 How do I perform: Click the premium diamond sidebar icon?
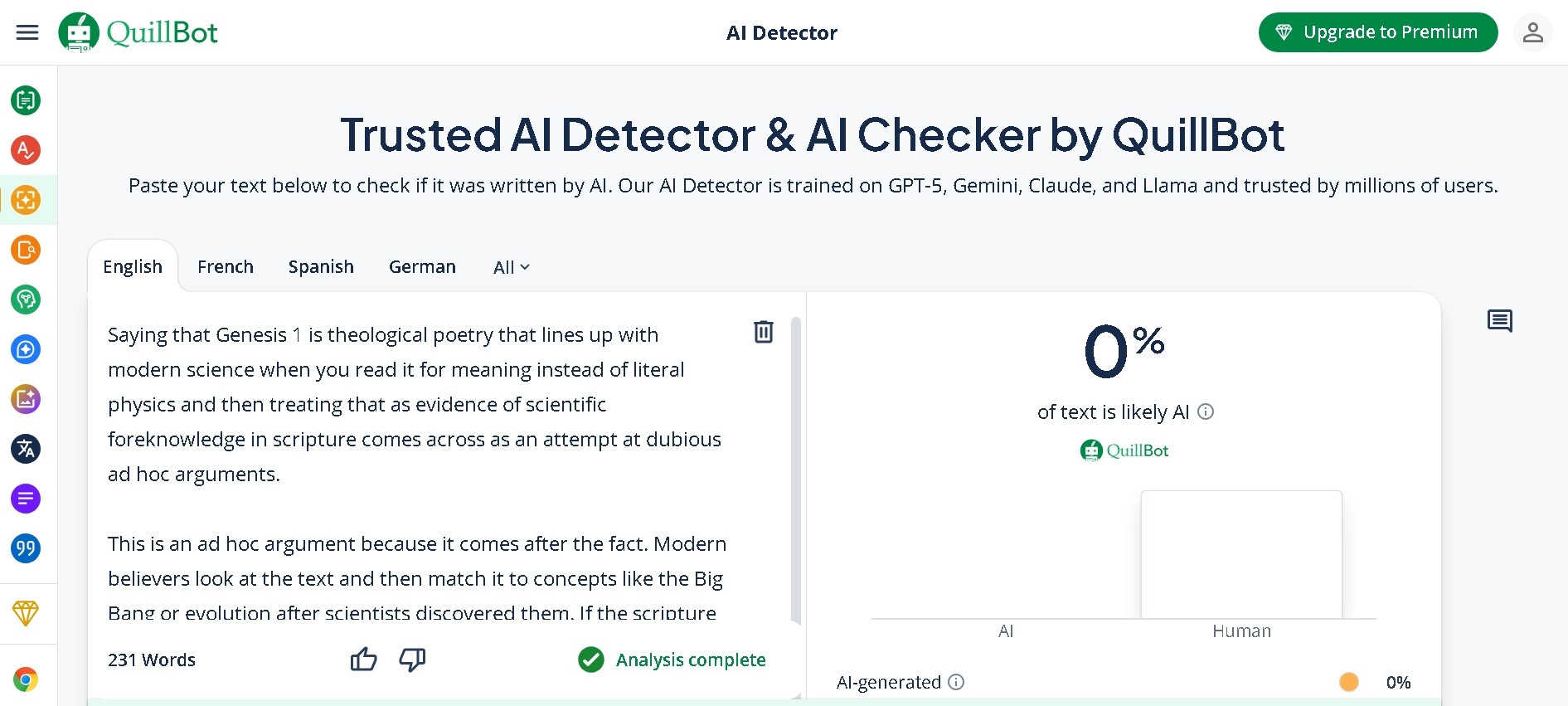(x=26, y=613)
